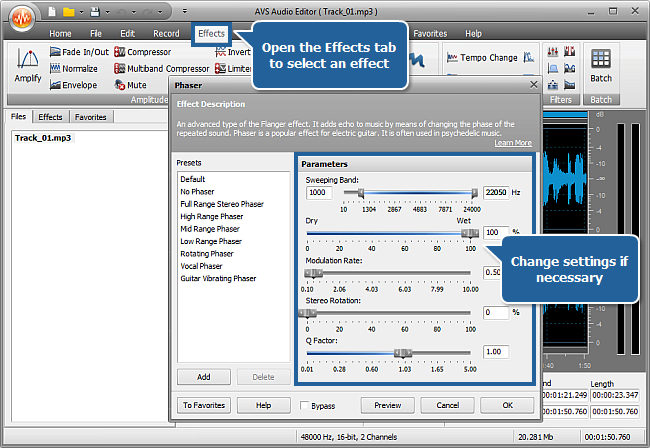Click the redo arrow in quick access toolbar
650x448 pixels.
pos(148,12)
